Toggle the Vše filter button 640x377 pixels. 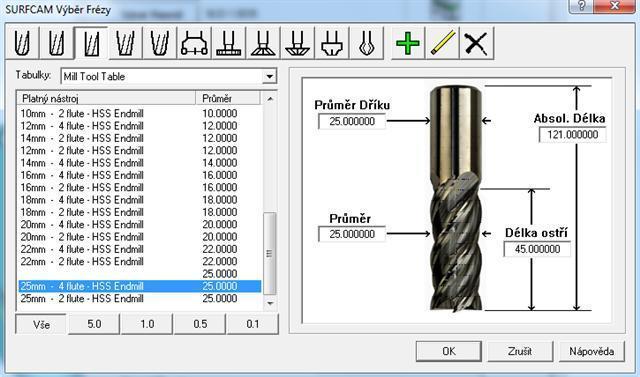click(x=41, y=324)
